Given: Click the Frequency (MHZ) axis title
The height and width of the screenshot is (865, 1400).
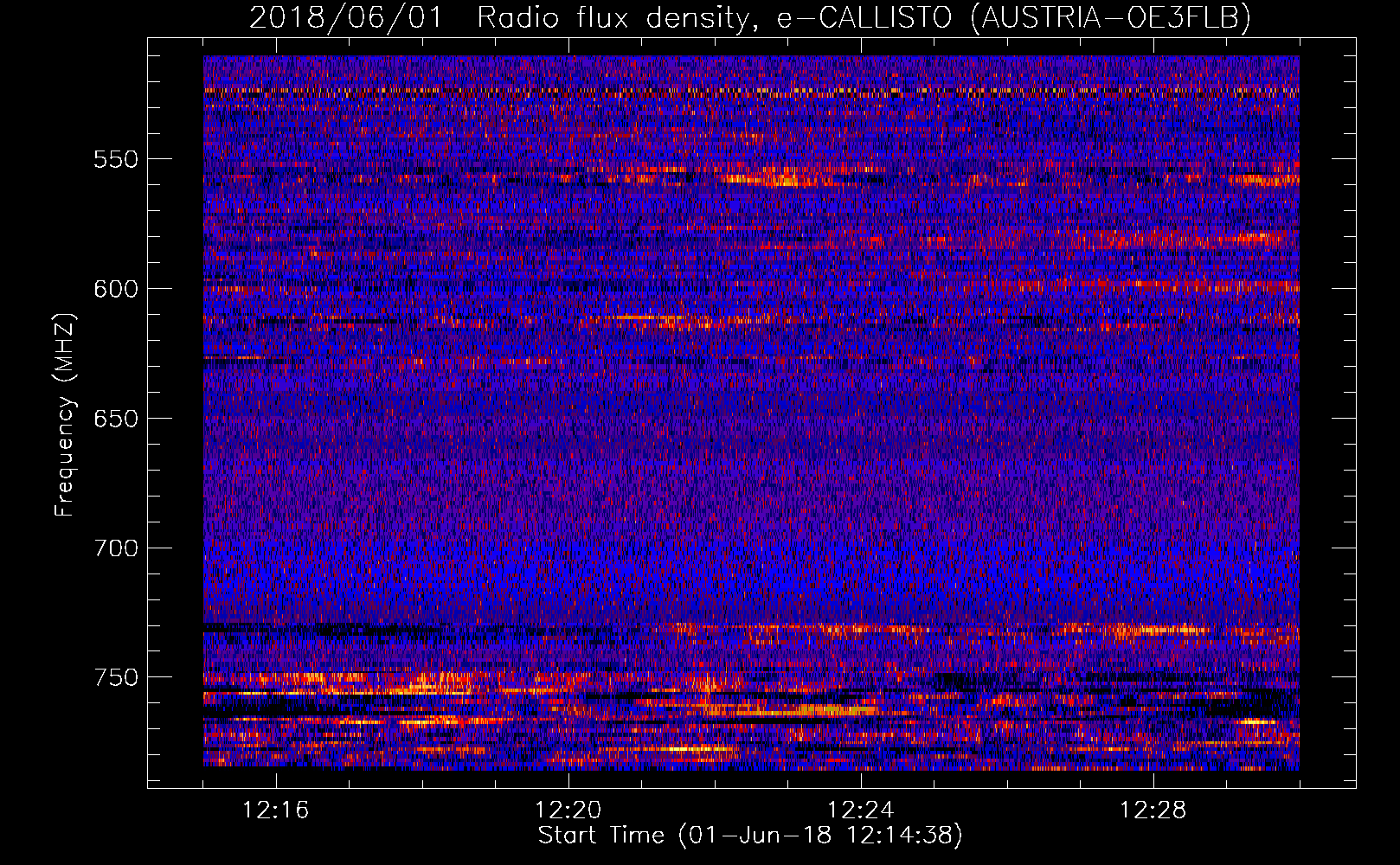Looking at the screenshot, I should [x=65, y=414].
